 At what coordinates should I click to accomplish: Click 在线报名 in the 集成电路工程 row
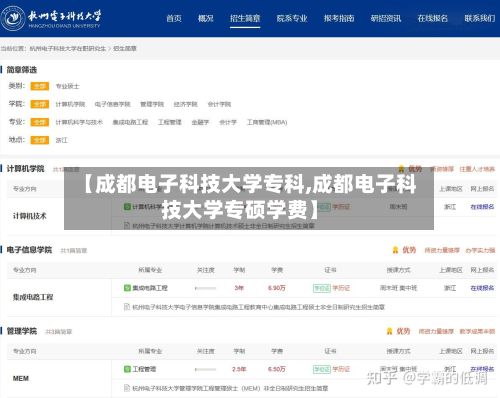point(482,288)
